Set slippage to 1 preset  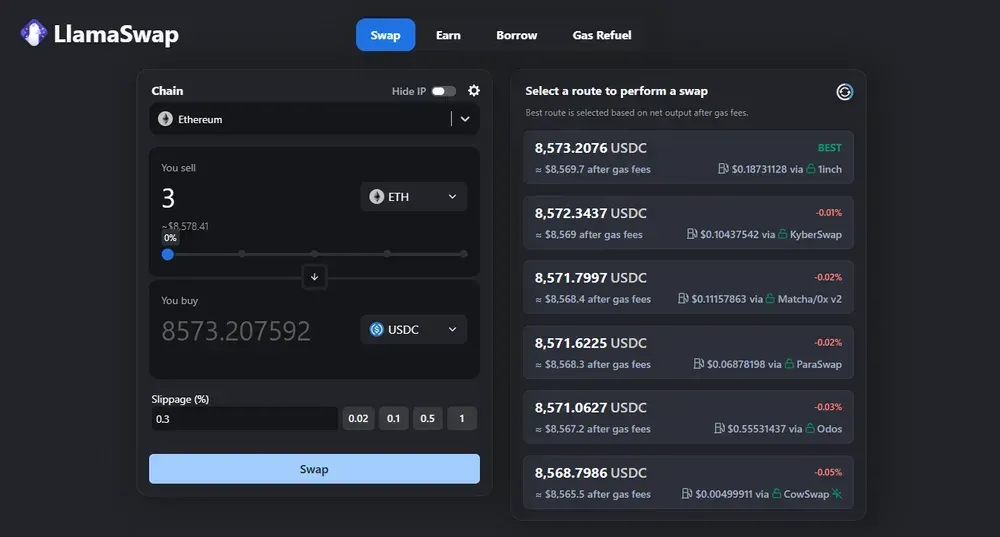[x=462, y=418]
